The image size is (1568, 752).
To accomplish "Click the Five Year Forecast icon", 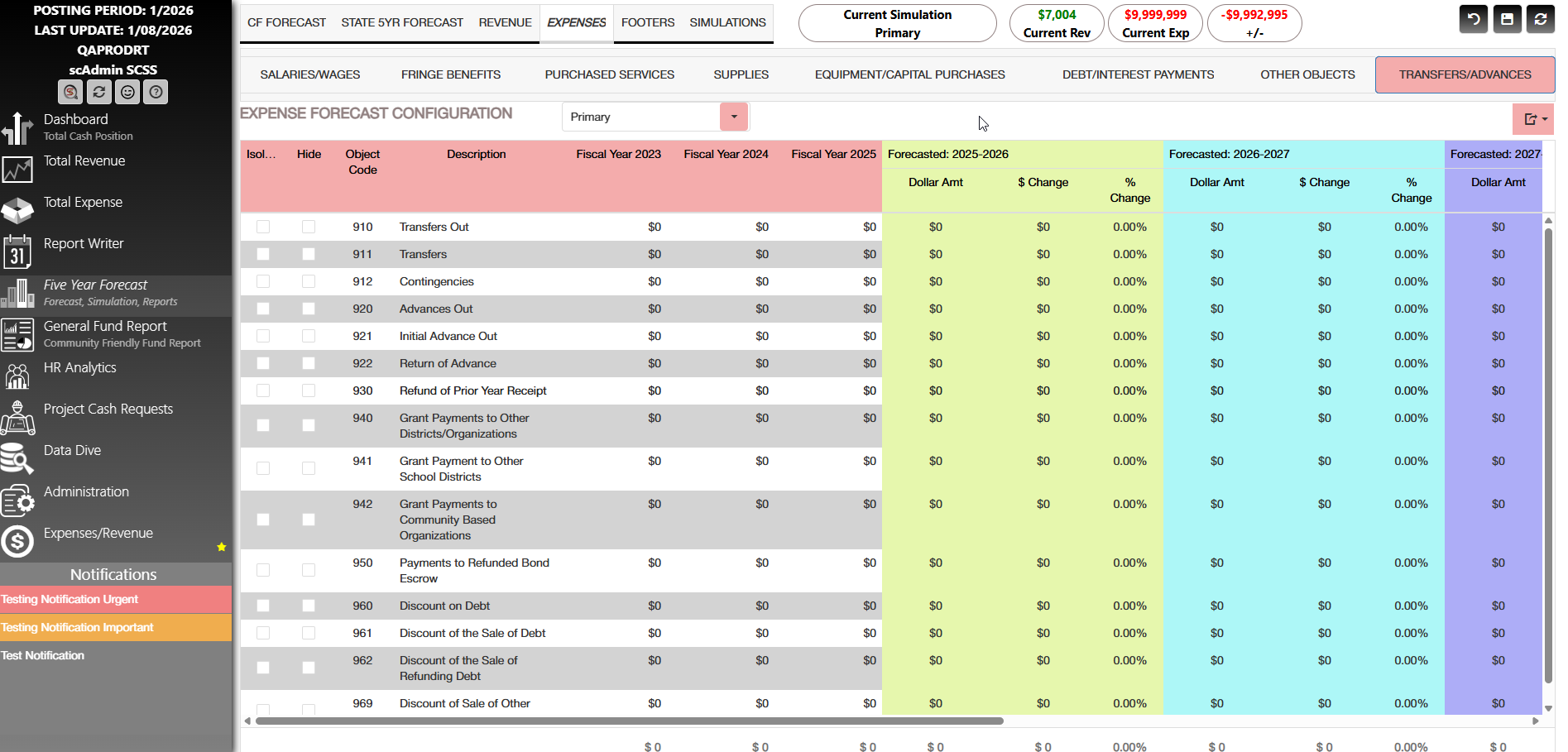I will pyautogui.click(x=17, y=294).
